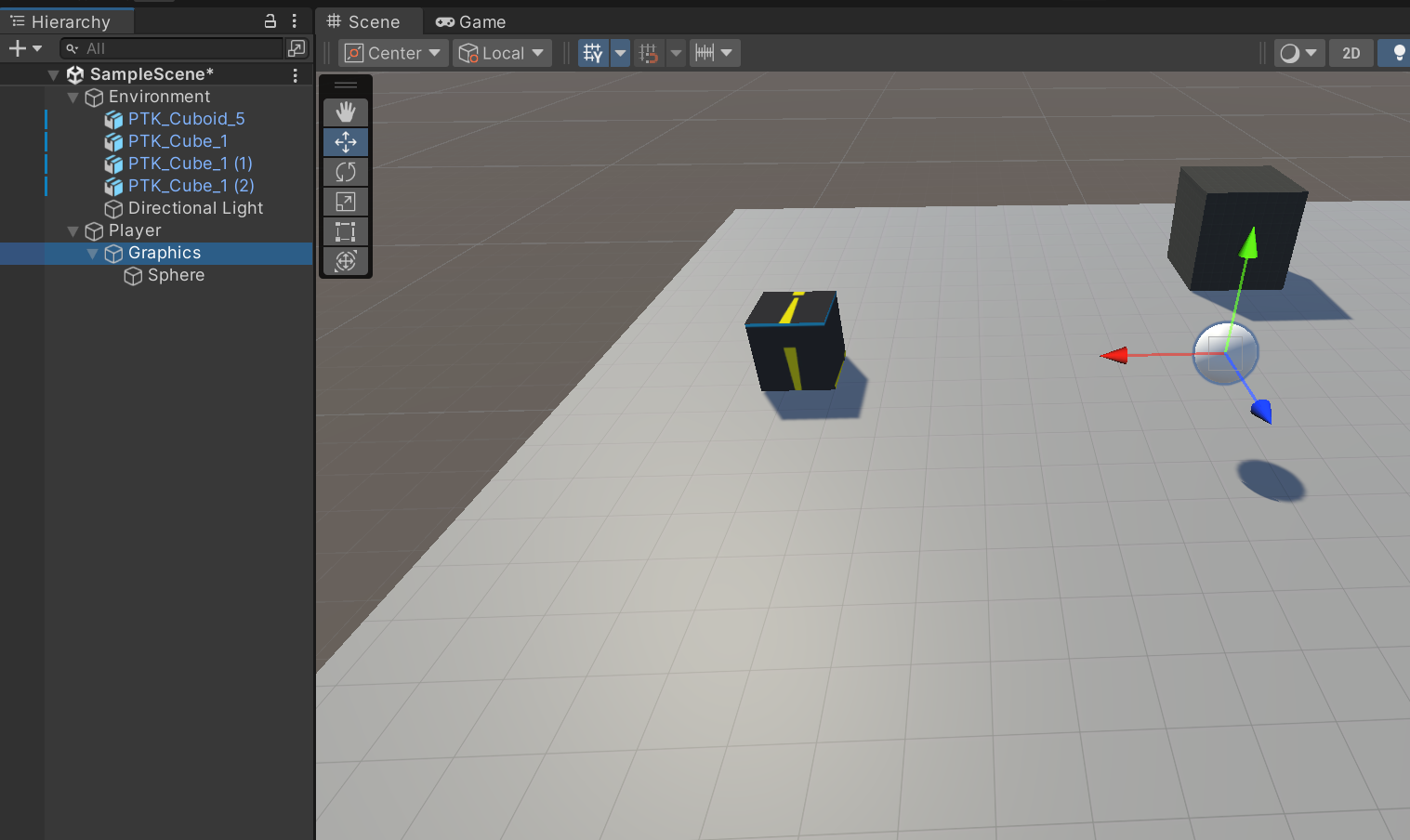Select the Hand view tool
The height and width of the screenshot is (840, 1410).
[x=346, y=112]
